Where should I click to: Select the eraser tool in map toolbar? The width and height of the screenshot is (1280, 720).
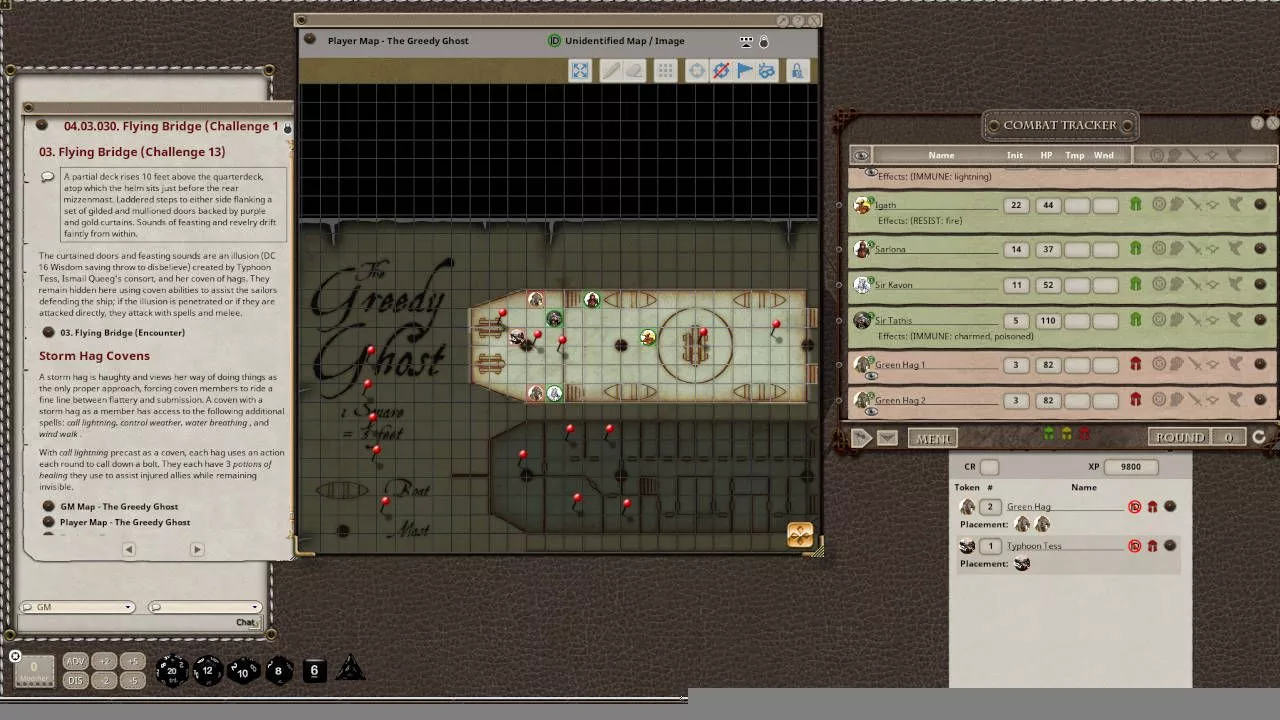(x=633, y=70)
